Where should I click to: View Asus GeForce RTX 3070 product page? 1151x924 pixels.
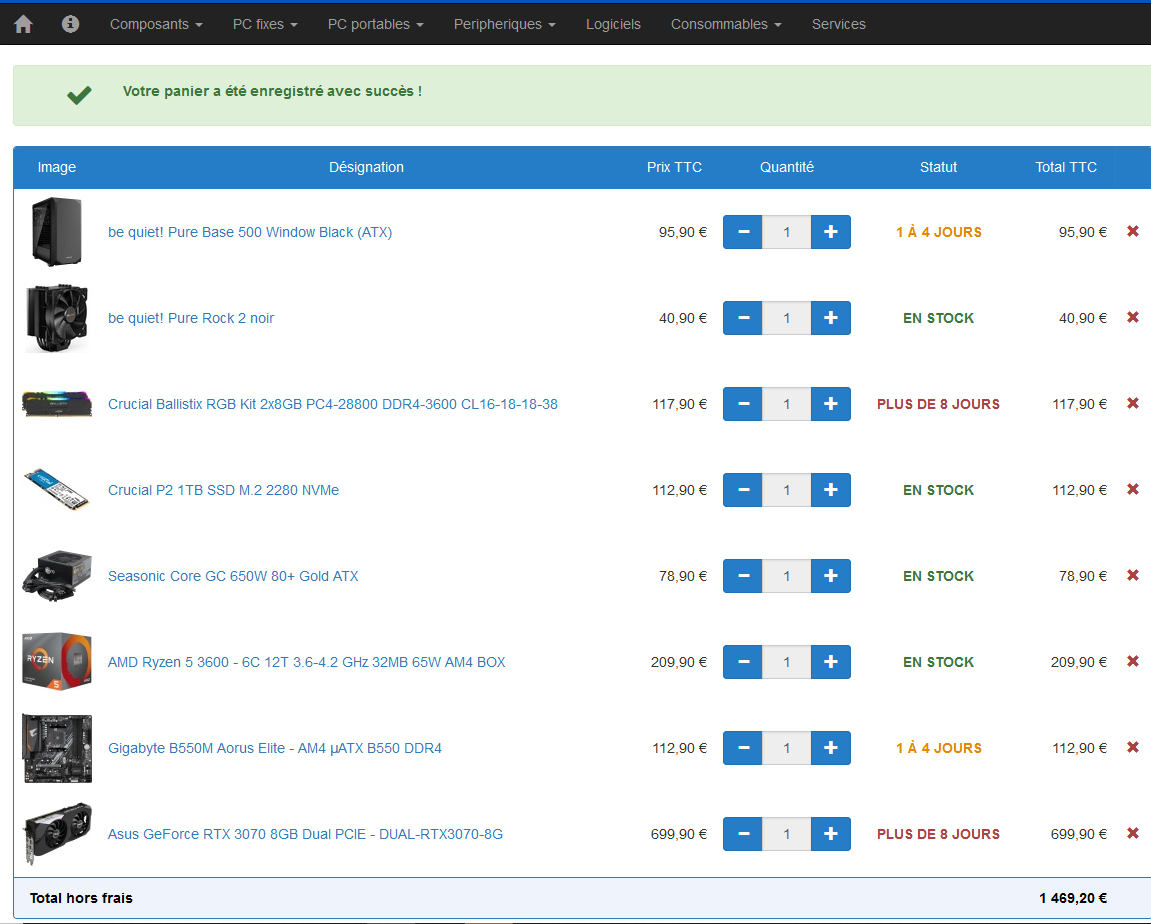[305, 834]
